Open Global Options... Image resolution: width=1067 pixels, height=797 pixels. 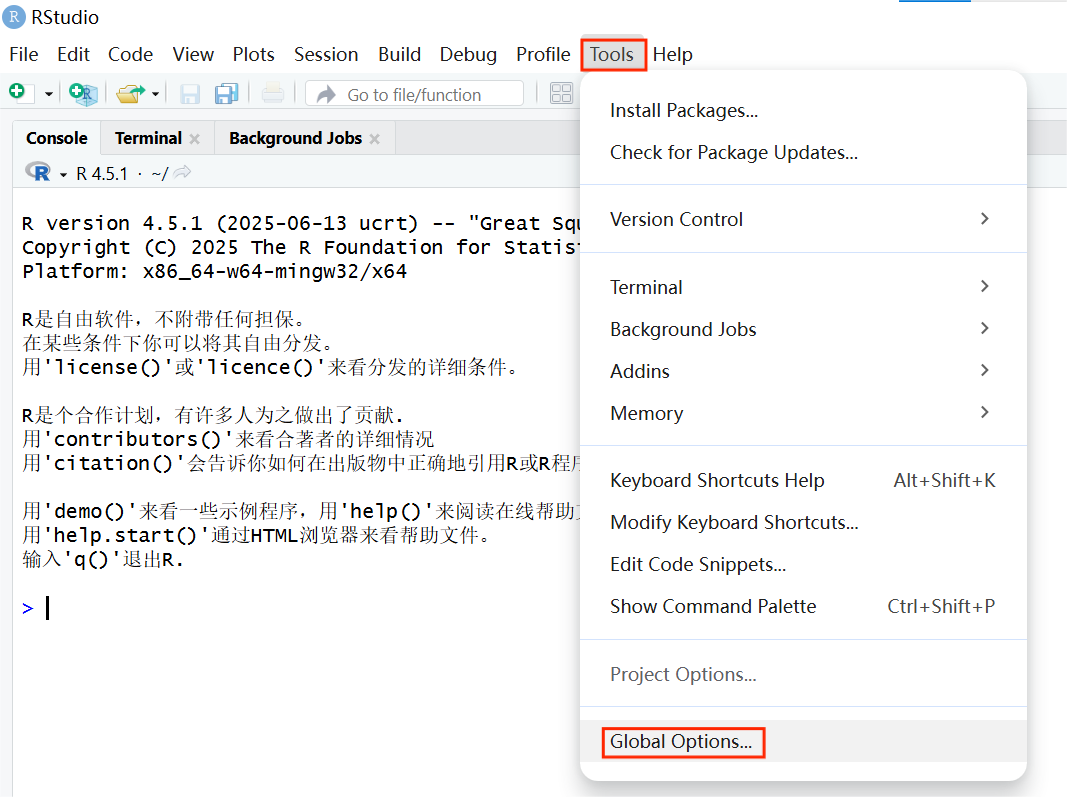(x=803, y=741)
